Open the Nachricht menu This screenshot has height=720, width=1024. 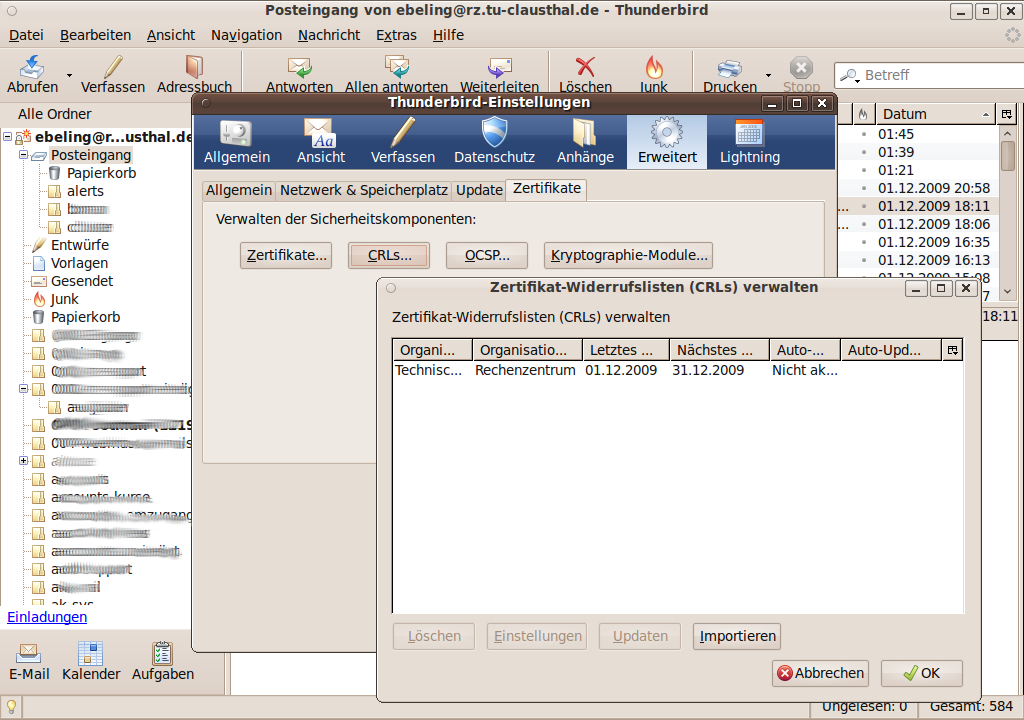point(328,35)
